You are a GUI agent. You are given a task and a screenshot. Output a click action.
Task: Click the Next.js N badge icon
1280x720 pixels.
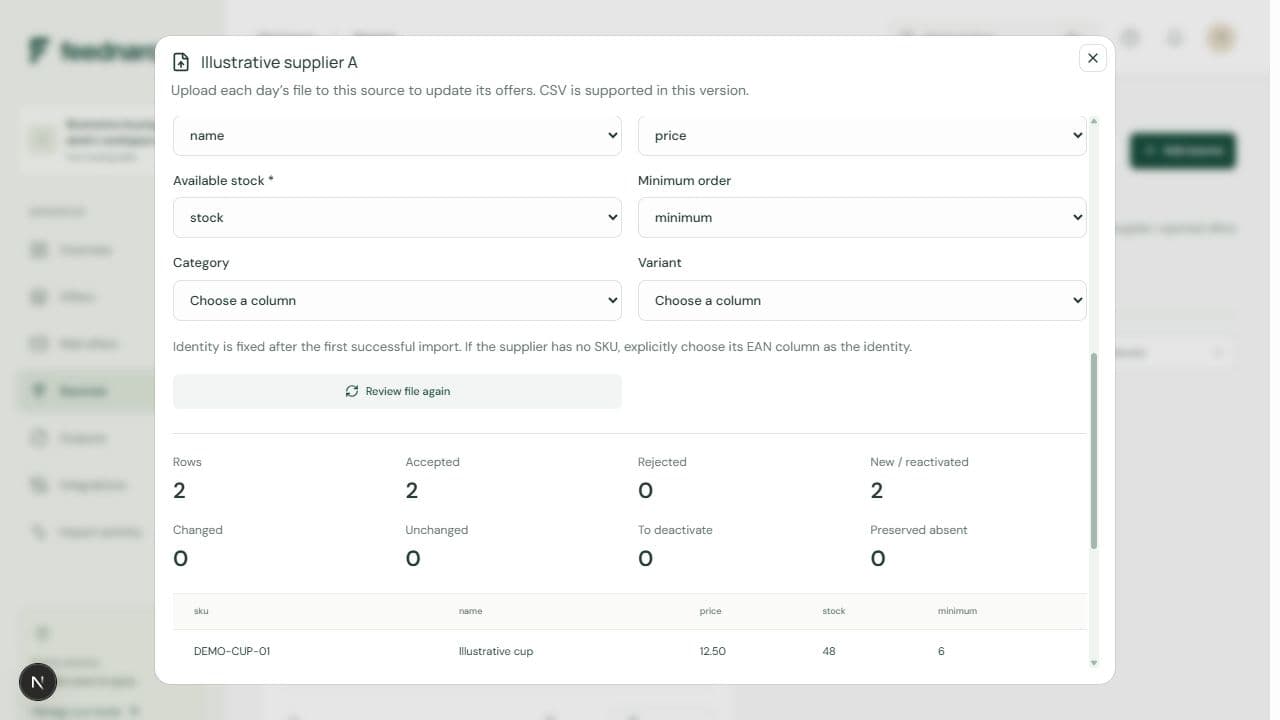[37, 682]
